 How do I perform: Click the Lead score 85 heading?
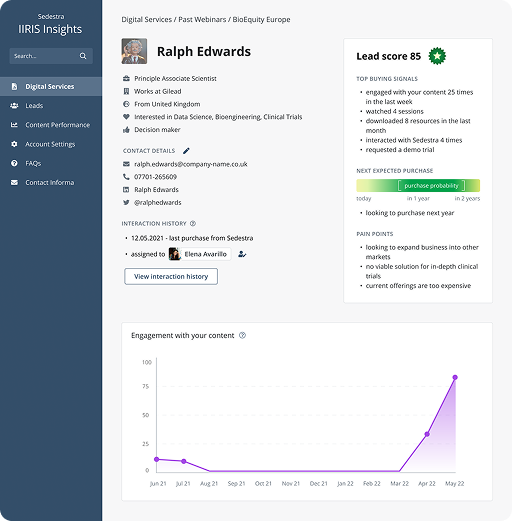pyautogui.click(x=388, y=56)
